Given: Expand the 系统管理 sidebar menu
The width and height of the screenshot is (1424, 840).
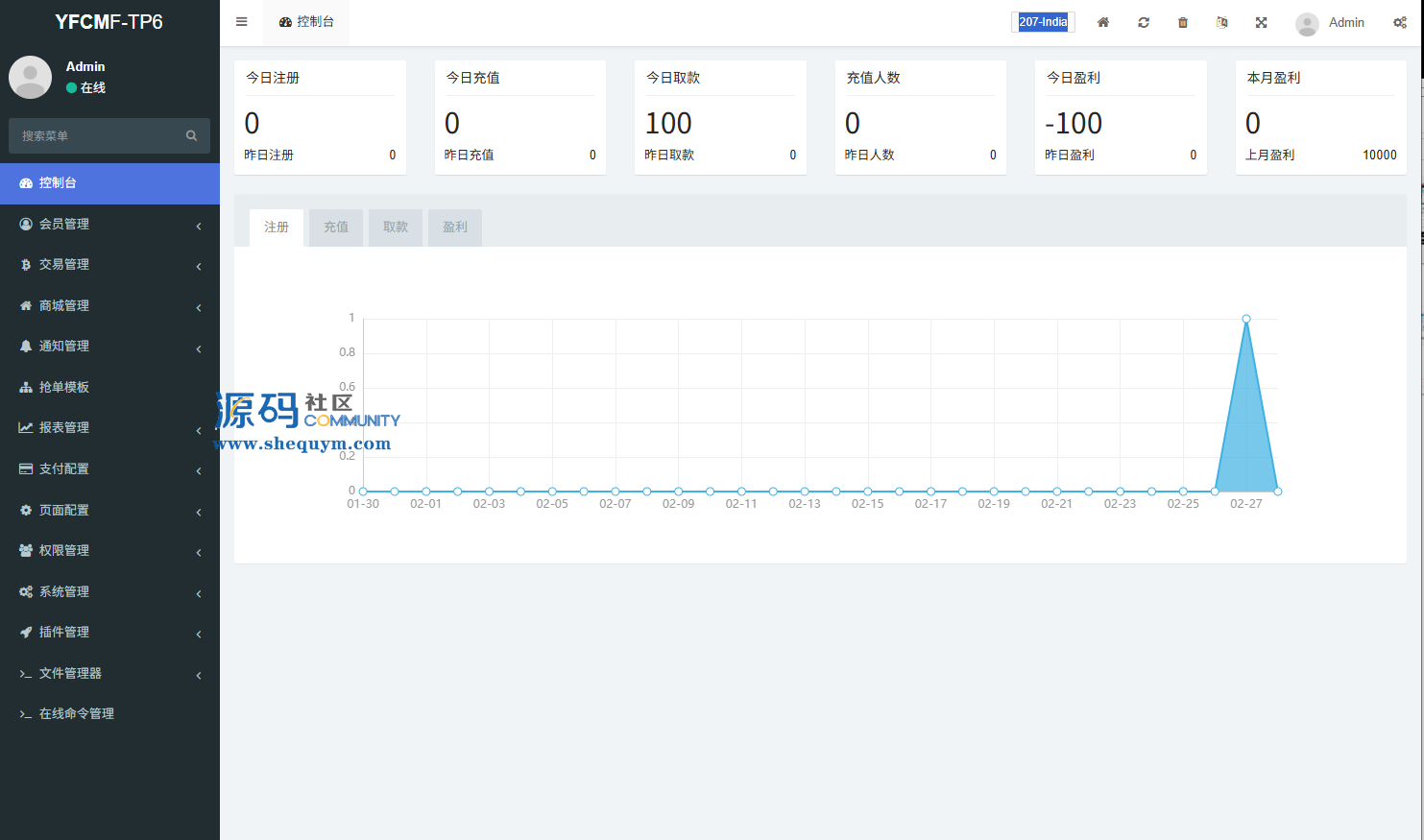Looking at the screenshot, I should [x=64, y=591].
